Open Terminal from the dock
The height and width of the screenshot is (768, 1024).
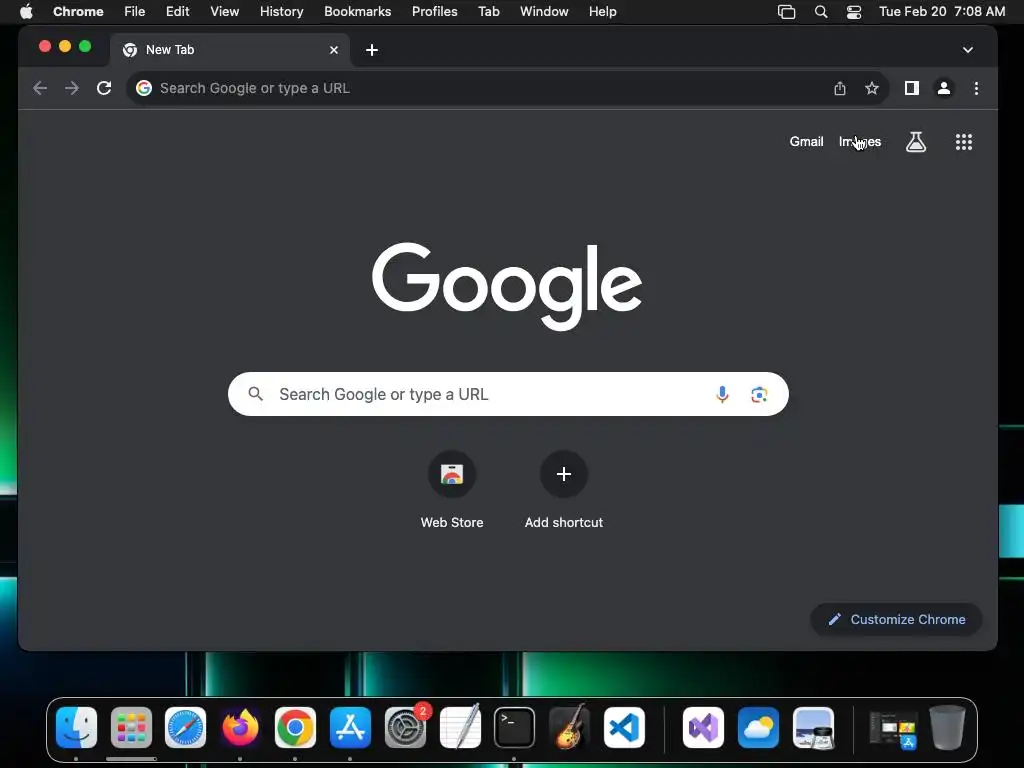(515, 728)
